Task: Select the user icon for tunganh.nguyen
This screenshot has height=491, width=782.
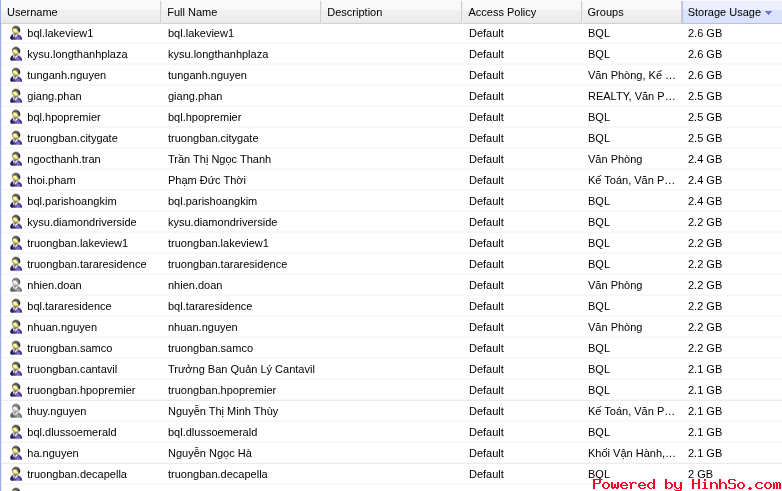Action: pos(15,75)
